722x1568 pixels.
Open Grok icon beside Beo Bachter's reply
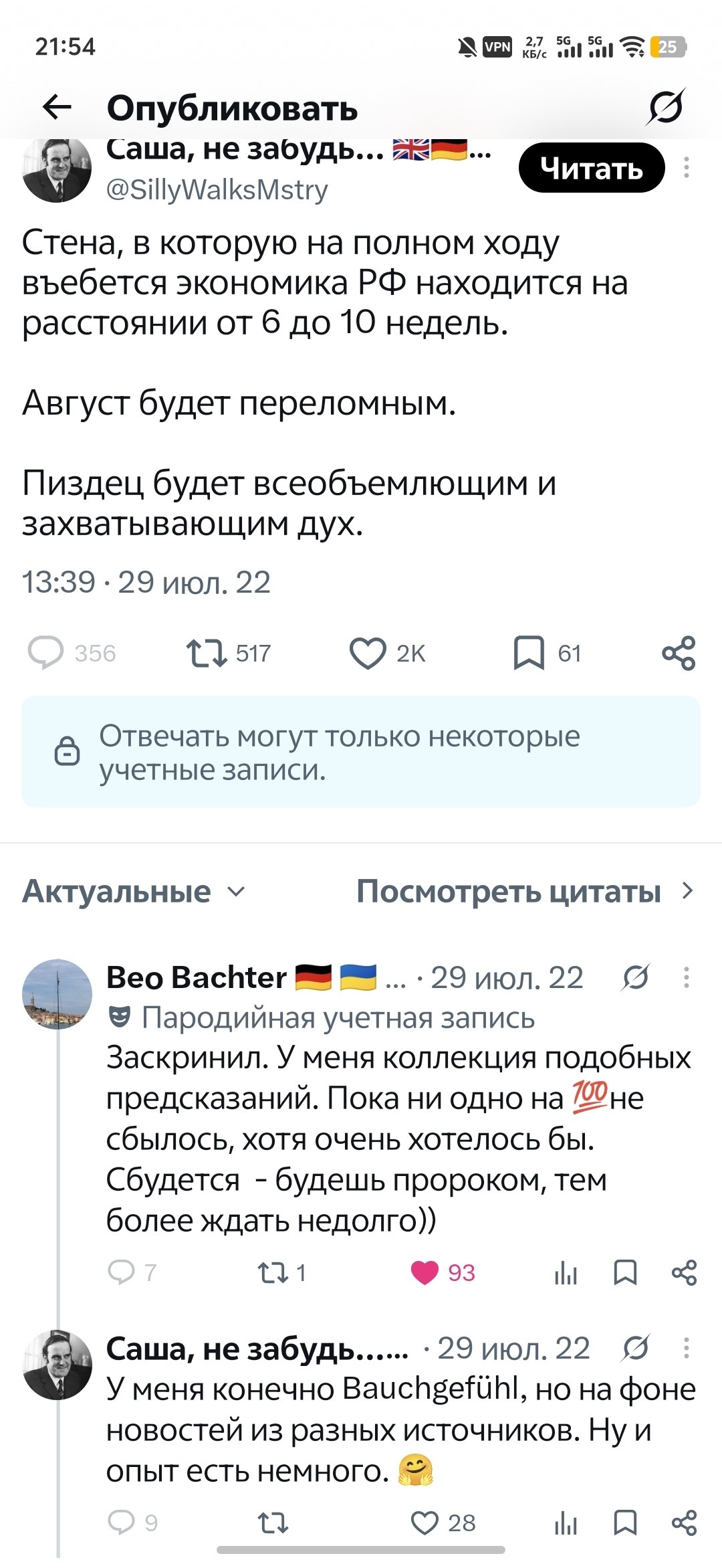coord(636,978)
